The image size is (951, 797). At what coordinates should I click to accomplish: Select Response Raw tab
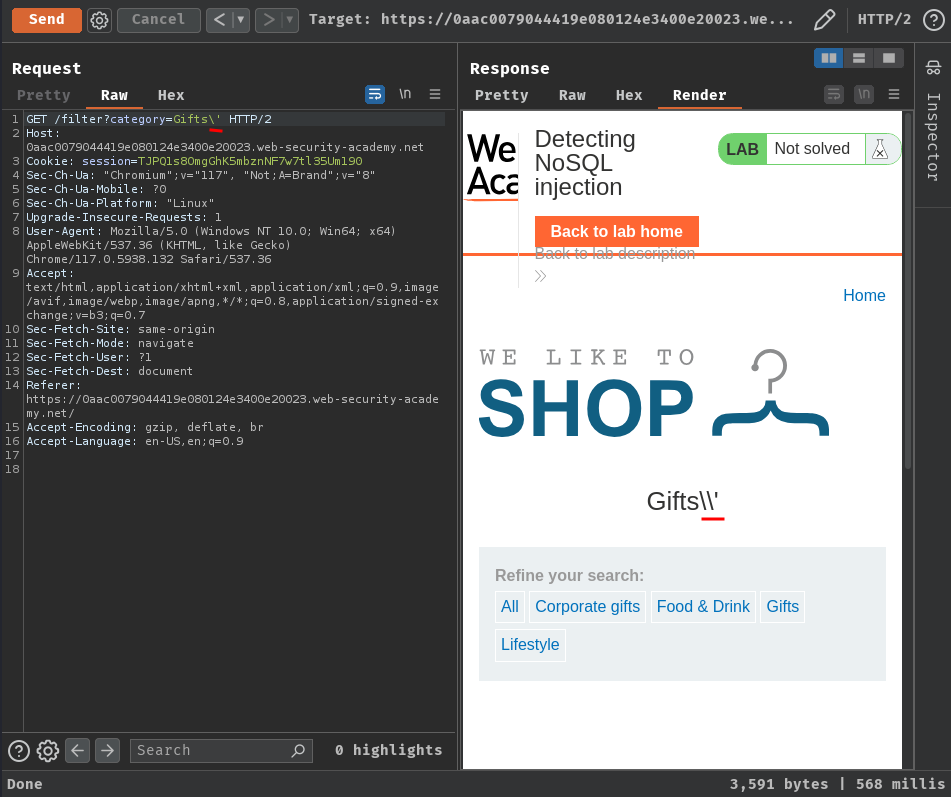573,95
